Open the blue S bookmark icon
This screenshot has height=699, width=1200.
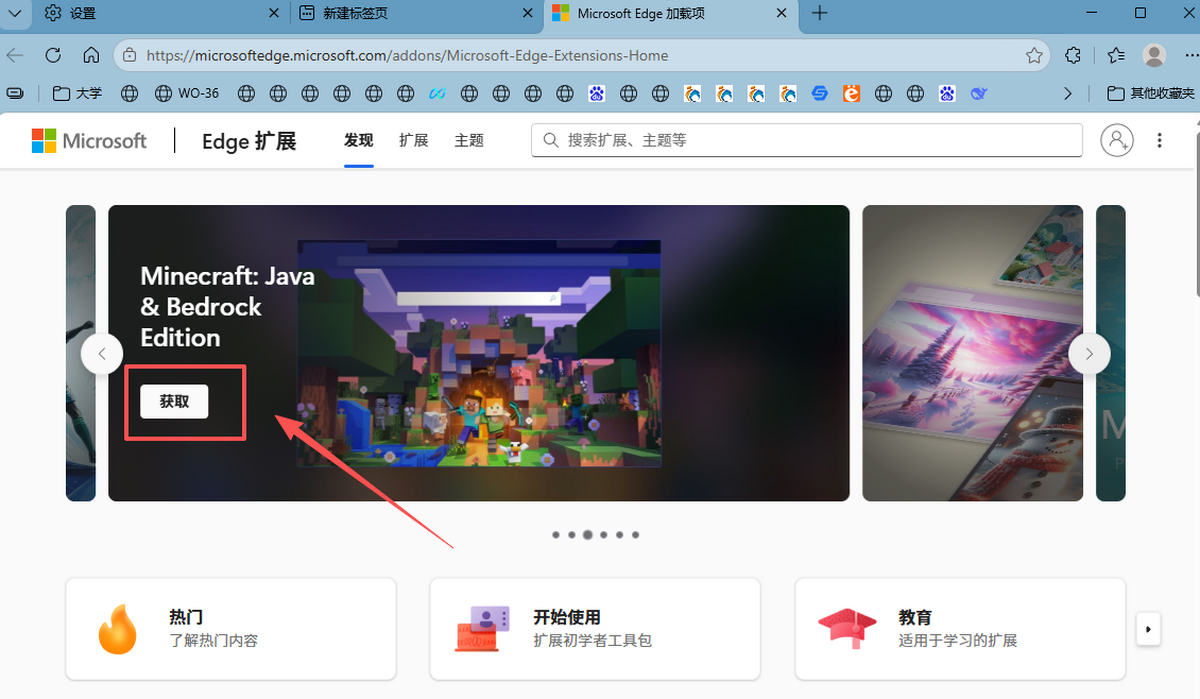820,93
